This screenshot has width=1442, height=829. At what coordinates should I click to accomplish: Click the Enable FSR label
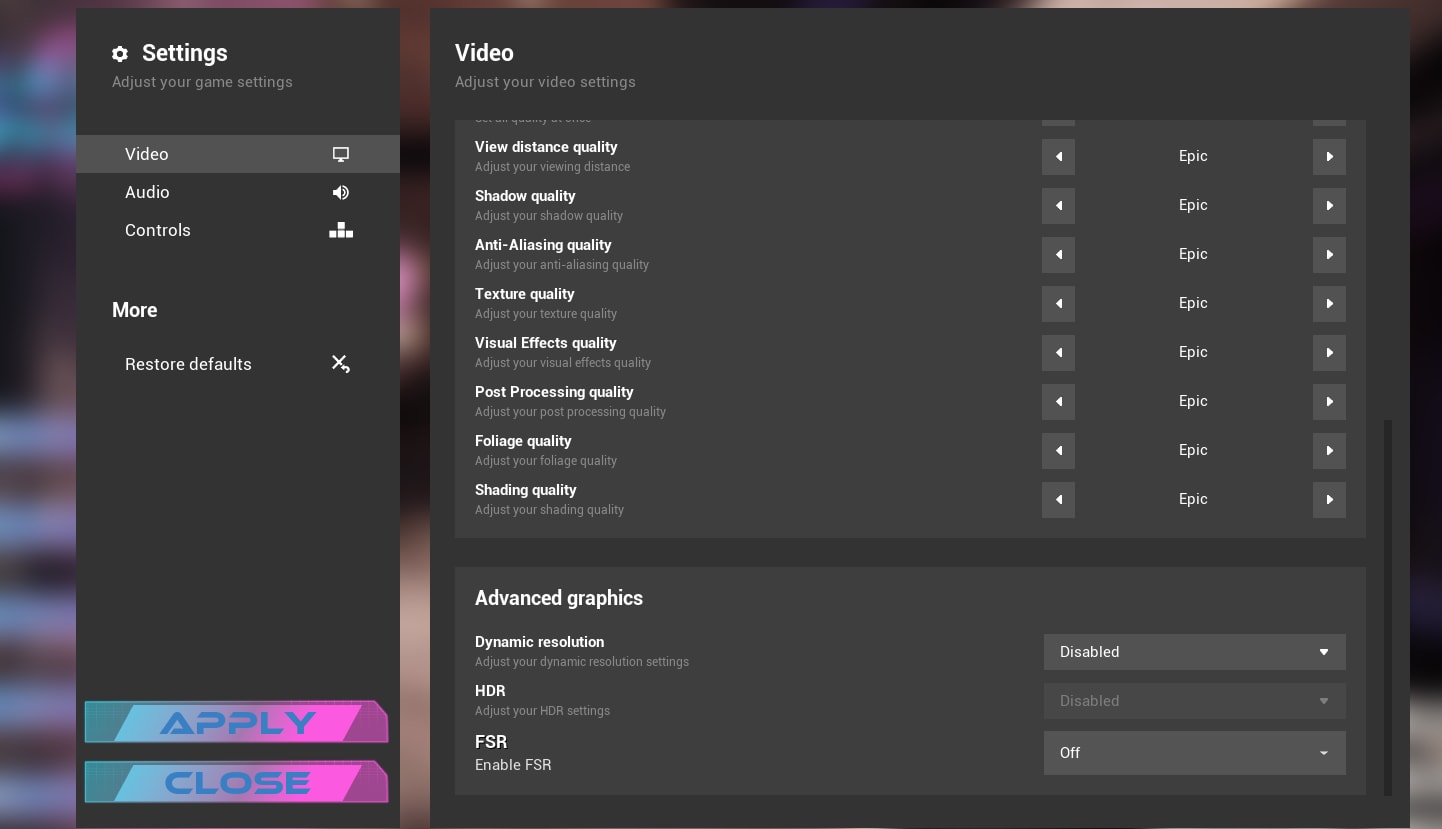tap(513, 765)
